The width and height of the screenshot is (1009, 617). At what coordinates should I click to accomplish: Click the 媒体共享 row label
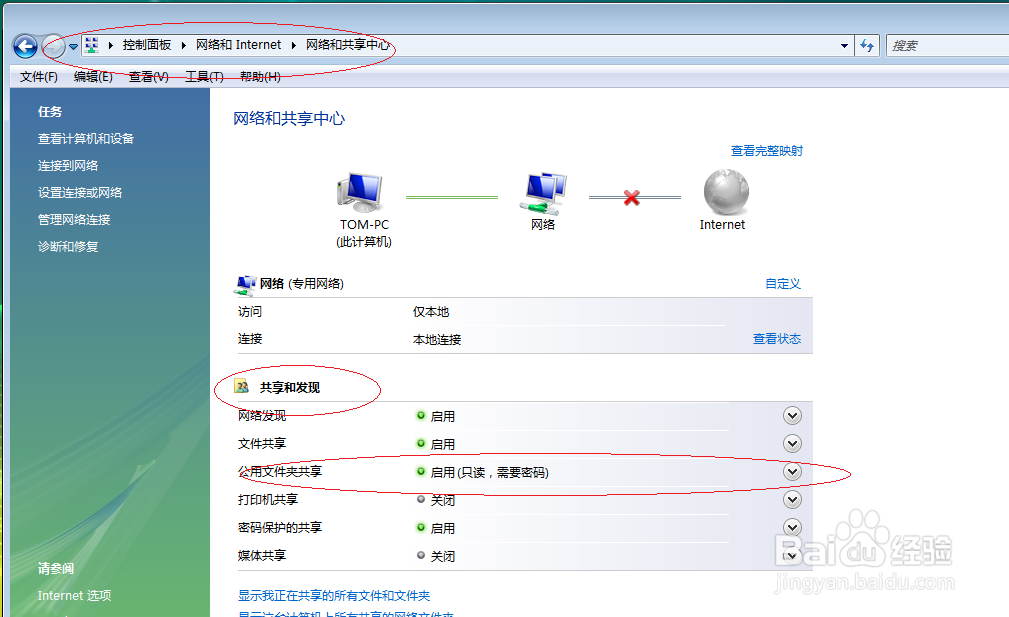click(262, 555)
